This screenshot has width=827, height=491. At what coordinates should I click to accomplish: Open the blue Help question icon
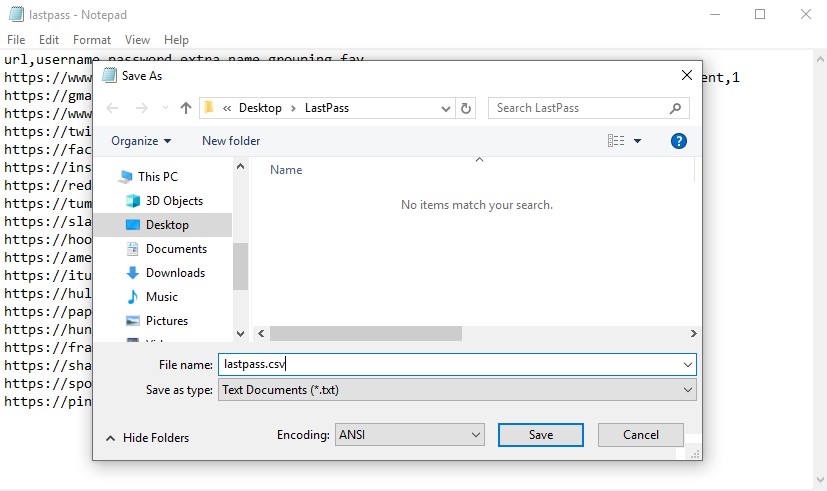pyautogui.click(x=678, y=141)
